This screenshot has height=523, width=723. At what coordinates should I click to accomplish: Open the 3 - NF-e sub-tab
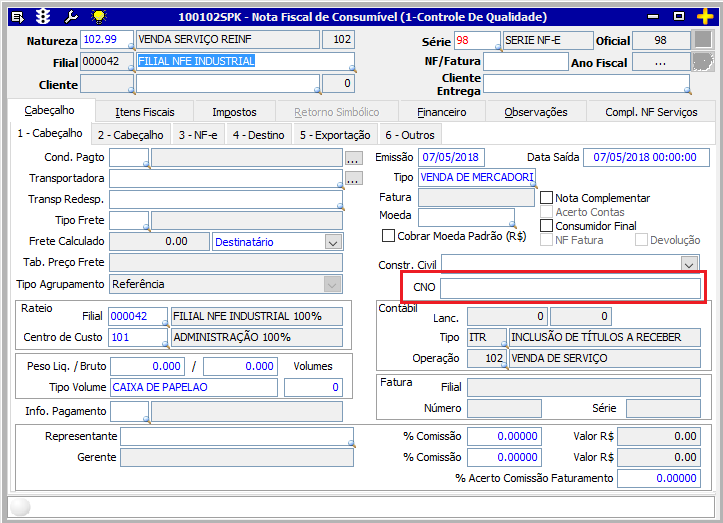(x=196, y=134)
